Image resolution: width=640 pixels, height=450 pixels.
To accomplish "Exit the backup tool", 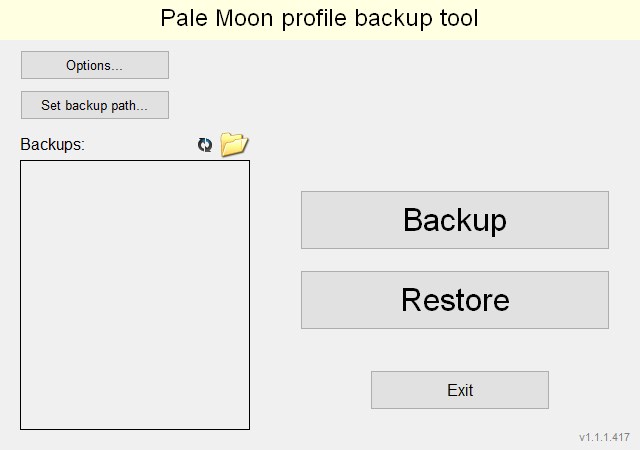I will (x=460, y=390).
